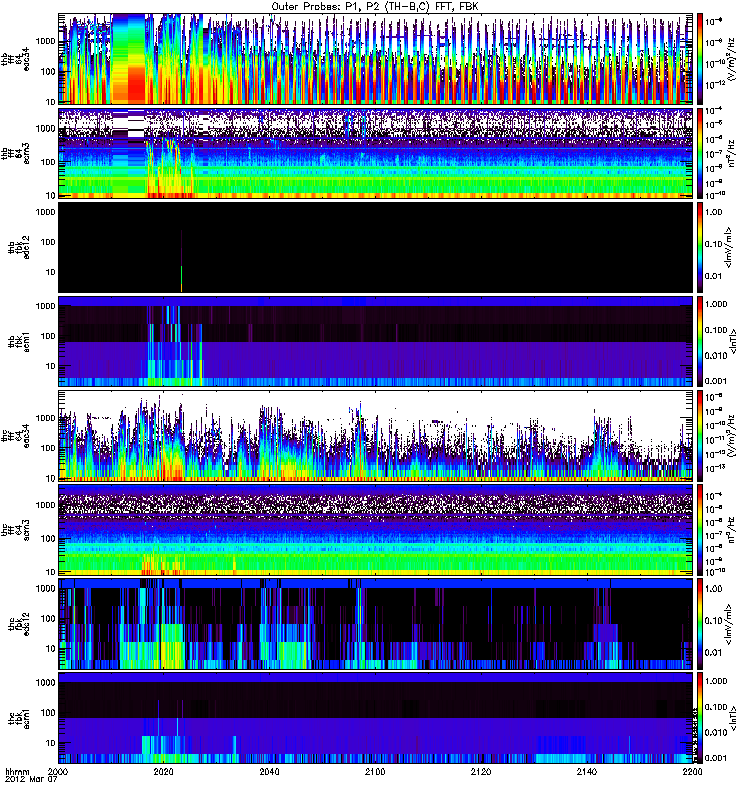Select the thb fff 64 scm3 spectrogram panel

tap(376, 153)
